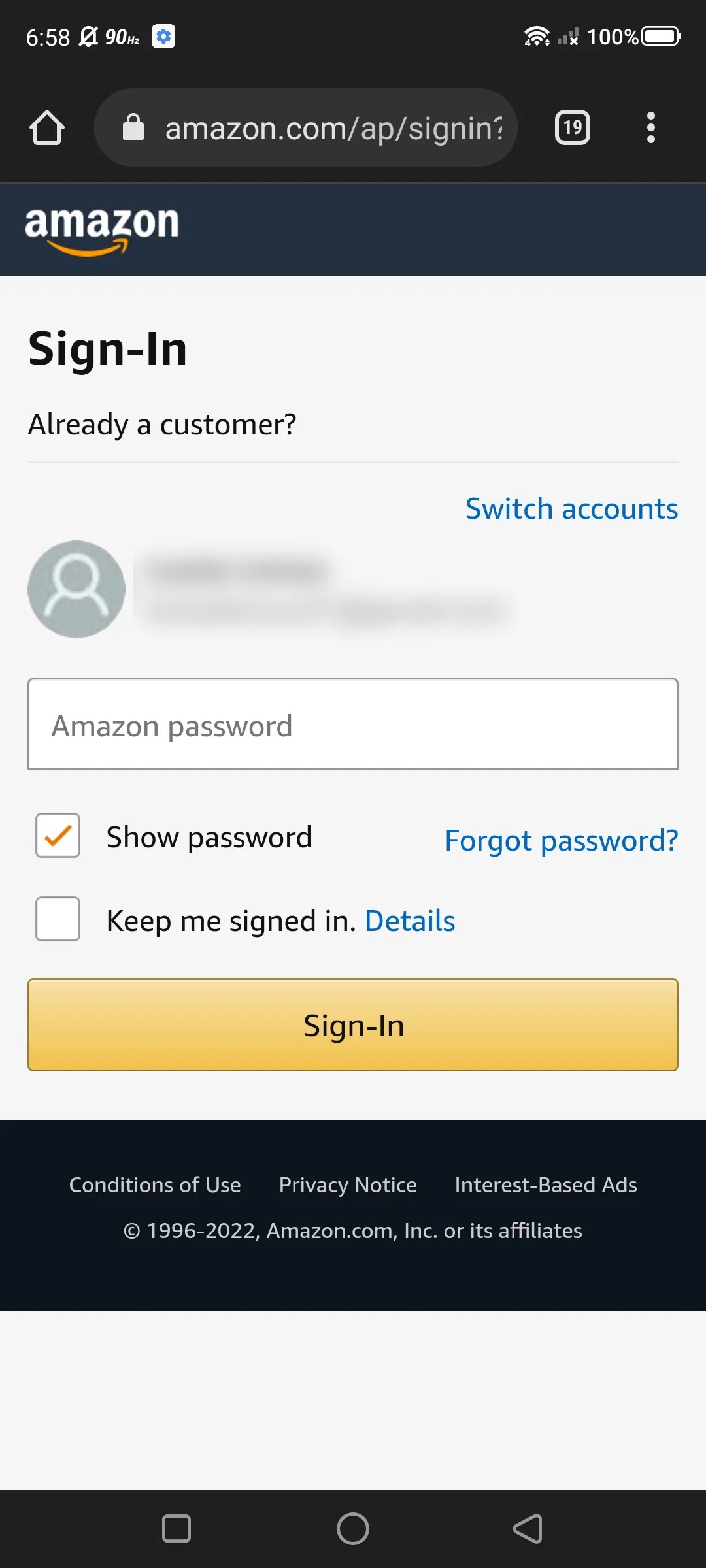Open the Privacy Notice page

(x=347, y=1184)
